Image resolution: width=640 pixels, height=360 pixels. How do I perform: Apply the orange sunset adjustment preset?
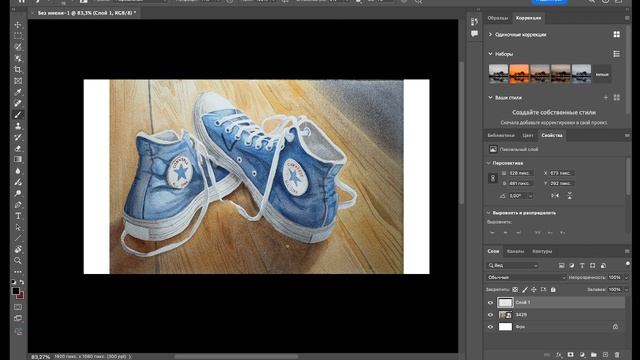519,74
